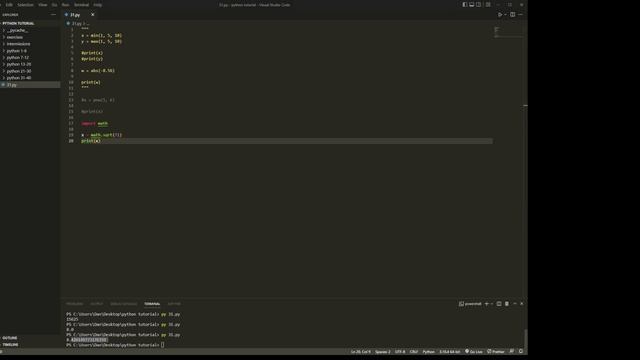Close the 31.py editor tab
This screenshot has width=640, height=360.
point(93,15)
